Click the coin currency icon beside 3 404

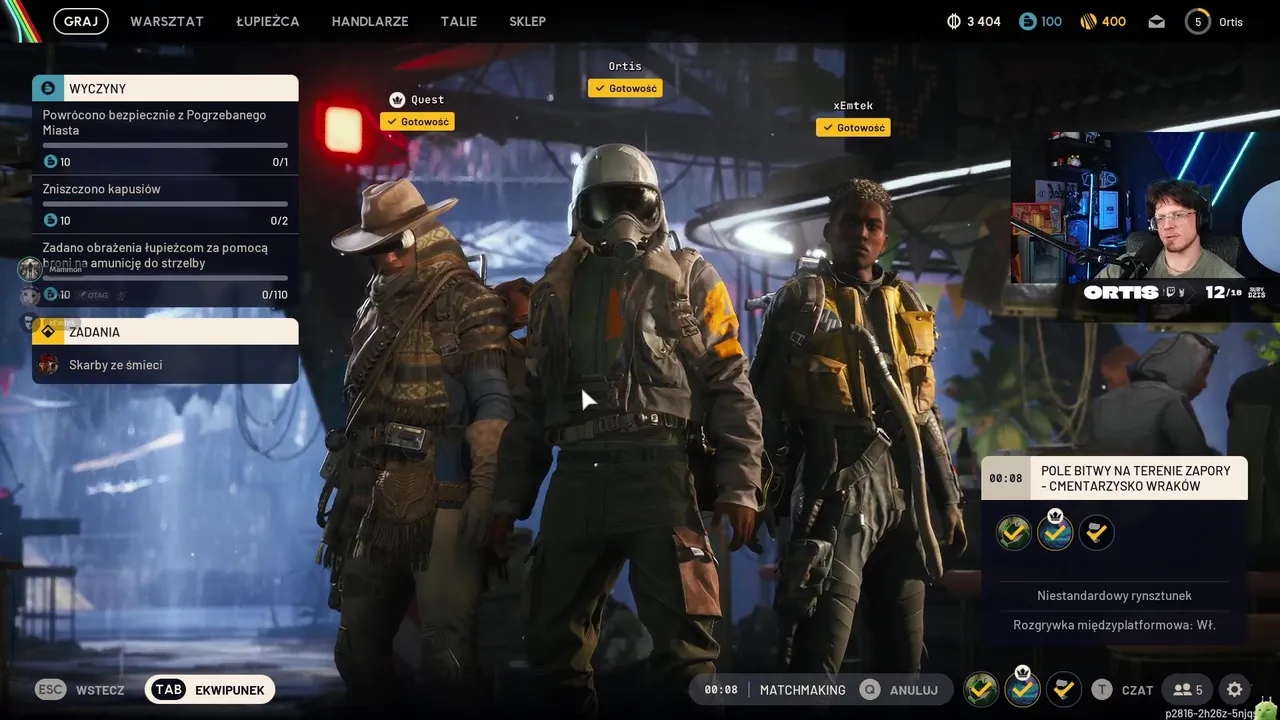(x=953, y=21)
